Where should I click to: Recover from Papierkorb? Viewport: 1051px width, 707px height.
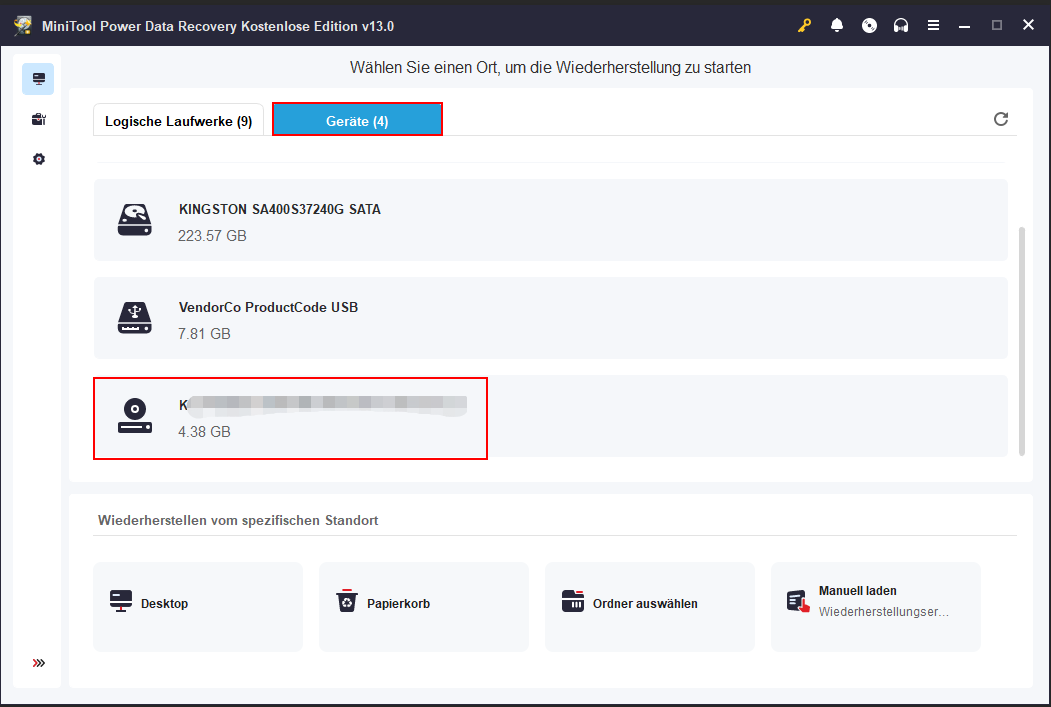(x=424, y=606)
